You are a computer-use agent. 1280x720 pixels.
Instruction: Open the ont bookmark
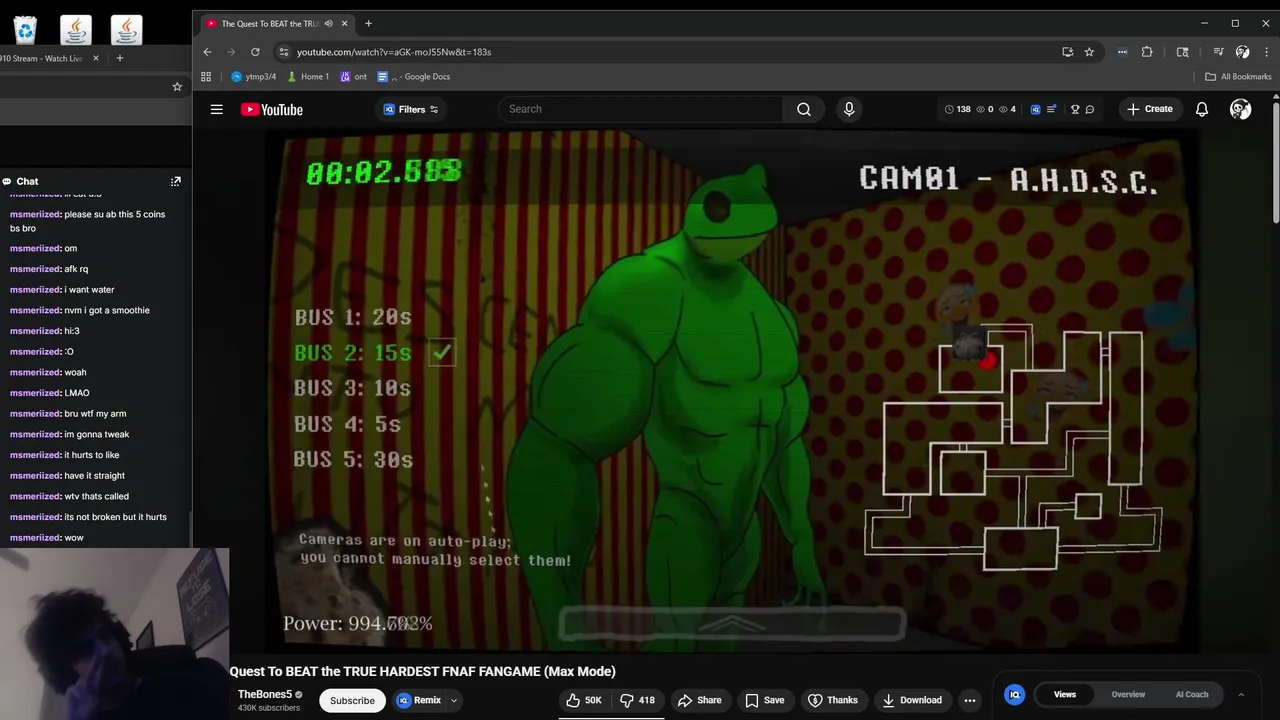click(353, 76)
